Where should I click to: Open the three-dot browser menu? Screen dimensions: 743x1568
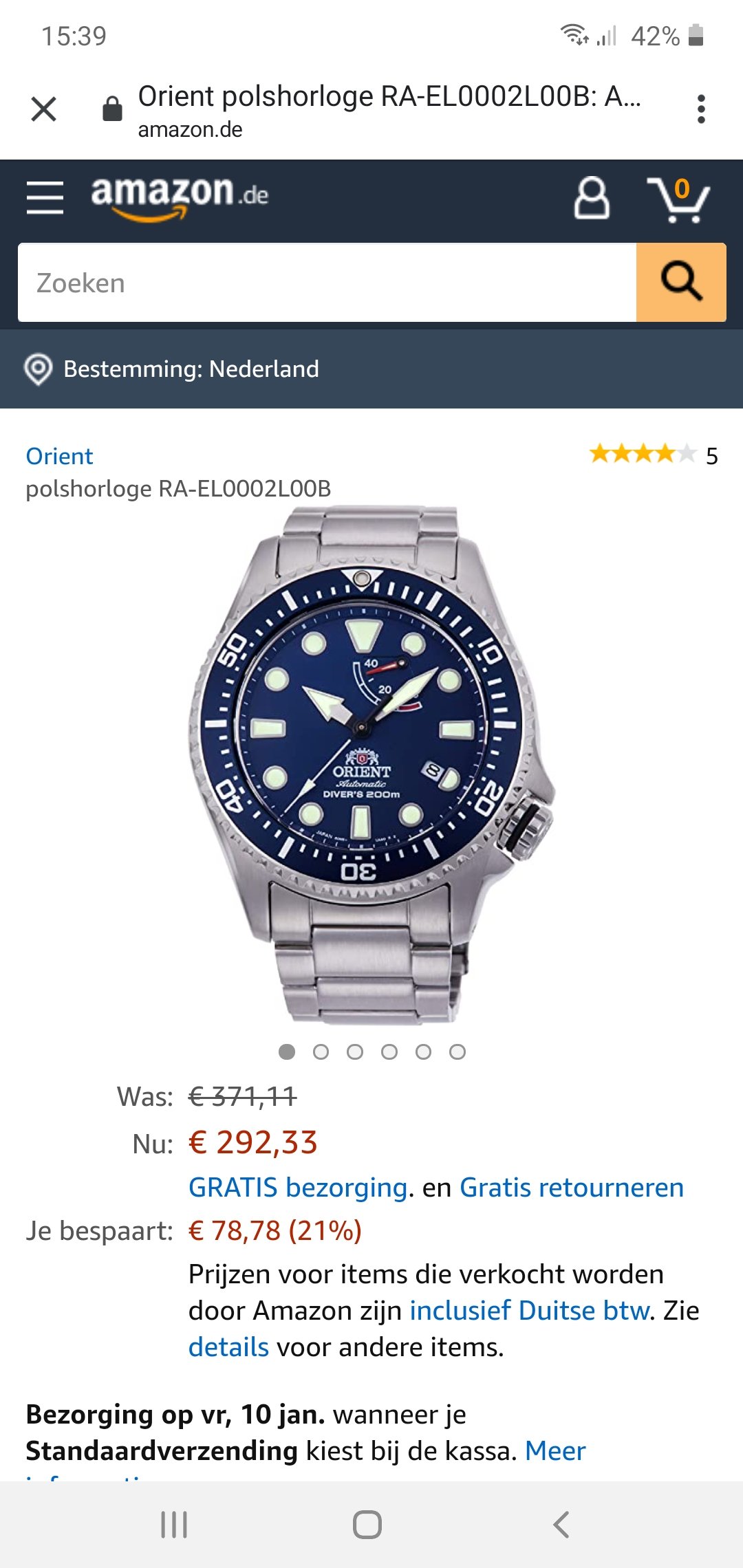pyautogui.click(x=701, y=109)
